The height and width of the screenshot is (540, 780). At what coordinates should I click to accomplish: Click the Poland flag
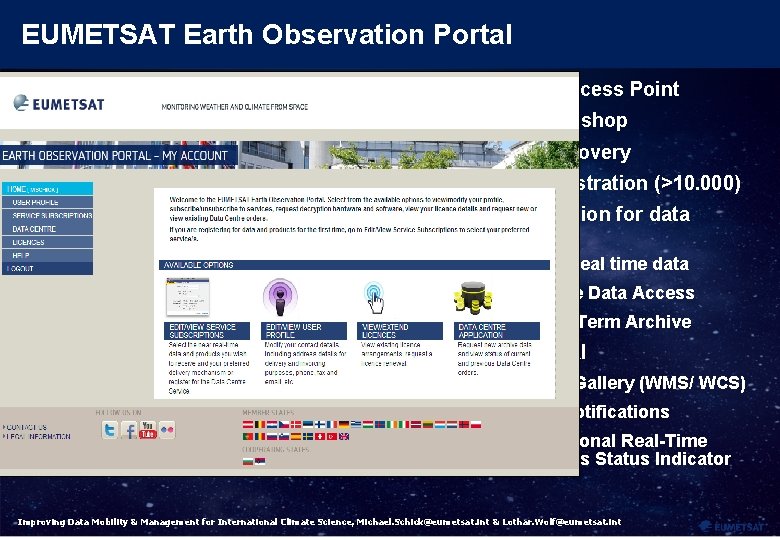click(x=476, y=425)
